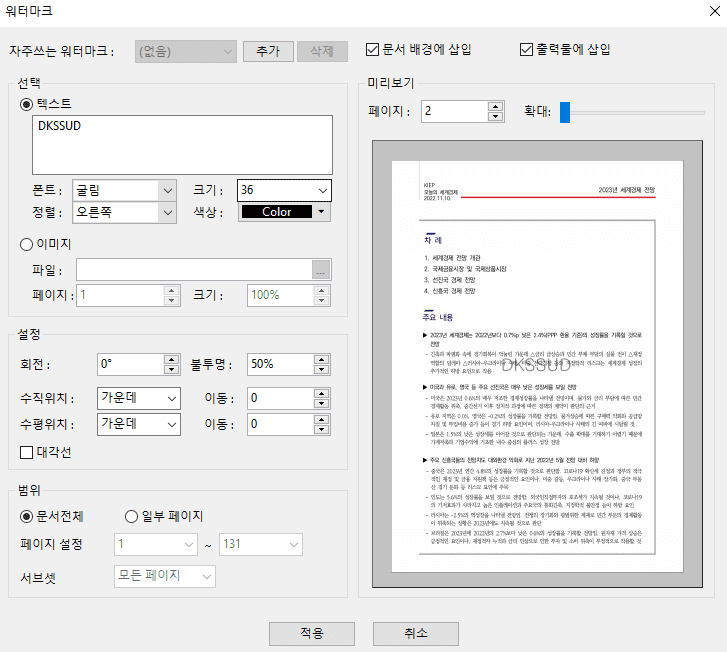Viewport: 727px width, 652px height.
Task: Decrease the preview 페이지 number
Action: pyautogui.click(x=496, y=116)
